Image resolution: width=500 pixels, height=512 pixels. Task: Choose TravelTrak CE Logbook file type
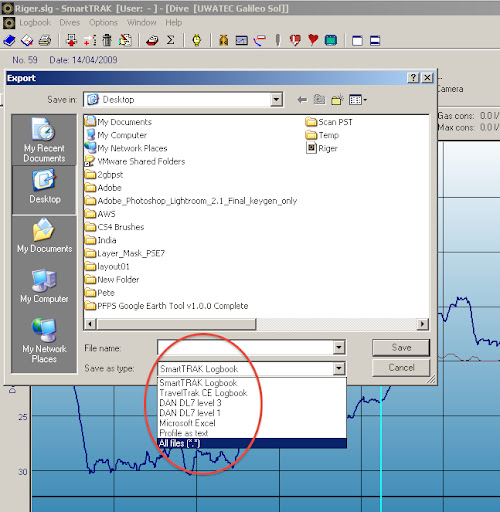(252, 393)
